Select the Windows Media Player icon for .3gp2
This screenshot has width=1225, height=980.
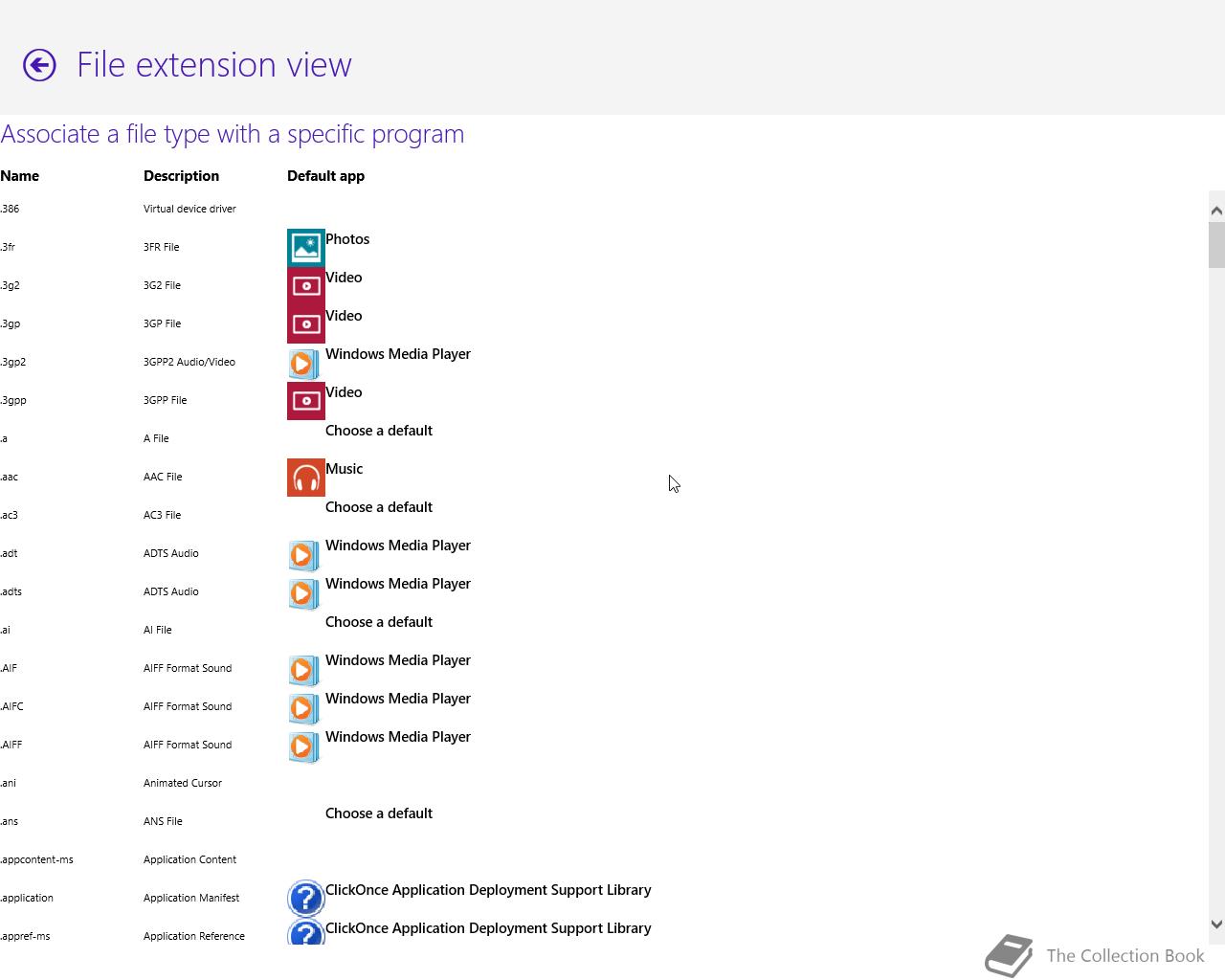point(303,364)
